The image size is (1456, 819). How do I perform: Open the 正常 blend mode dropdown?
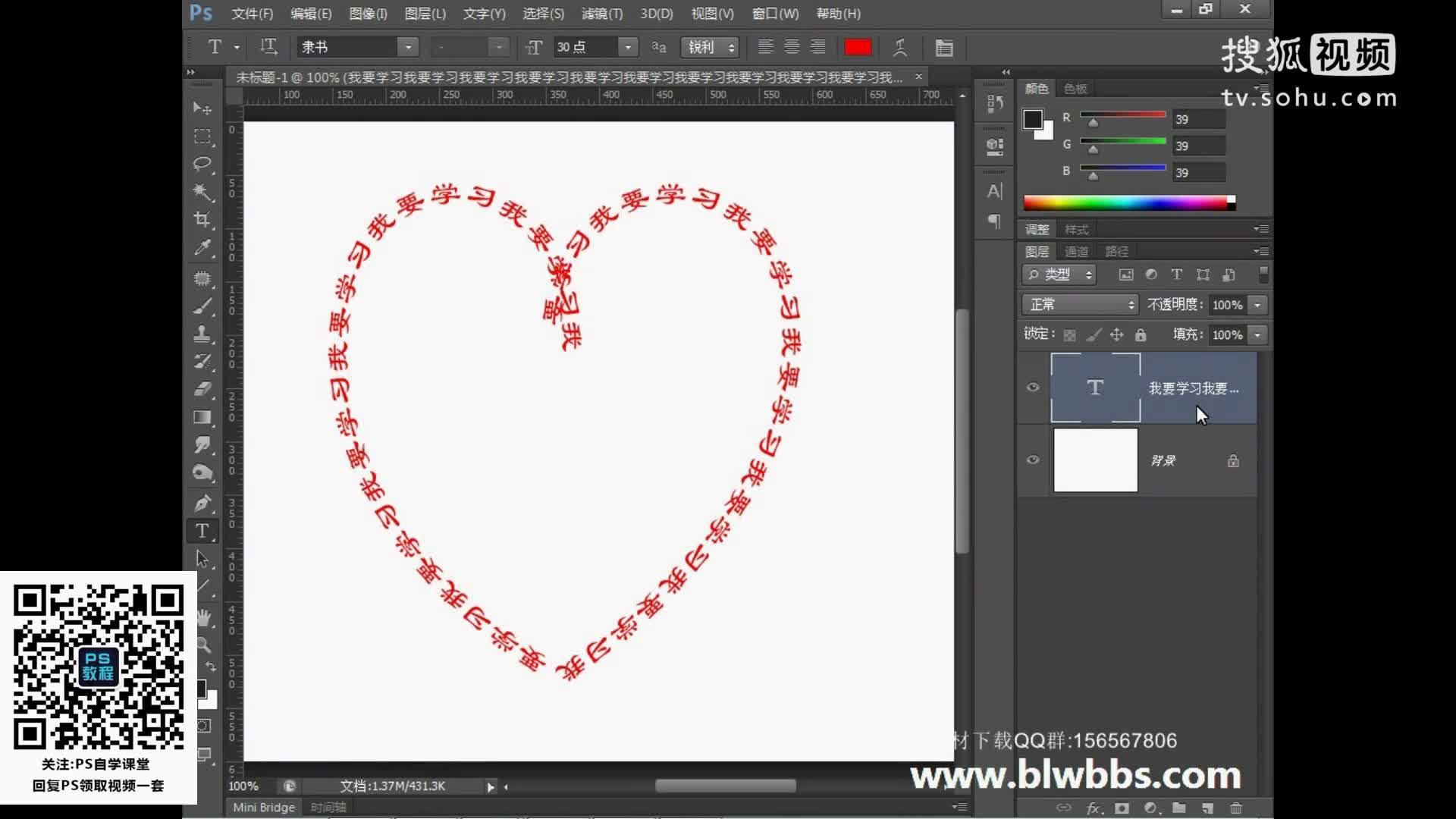(x=1080, y=304)
